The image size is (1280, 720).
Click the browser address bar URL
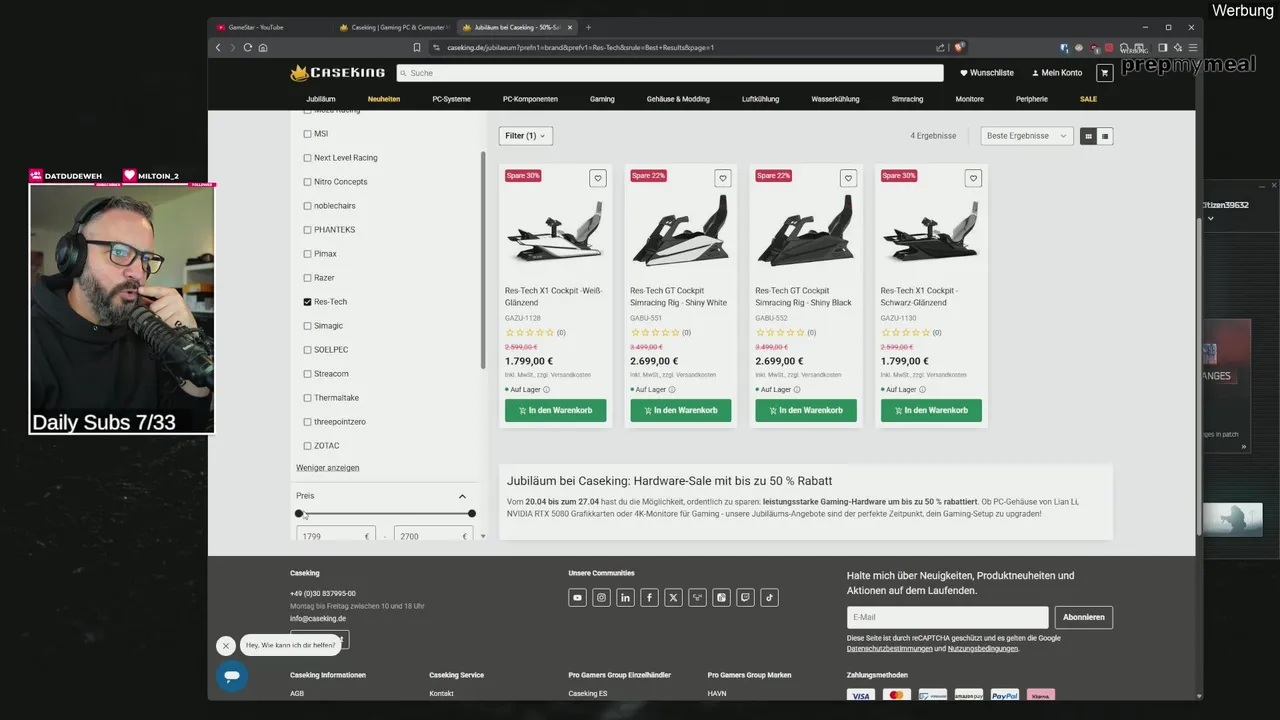(x=580, y=47)
